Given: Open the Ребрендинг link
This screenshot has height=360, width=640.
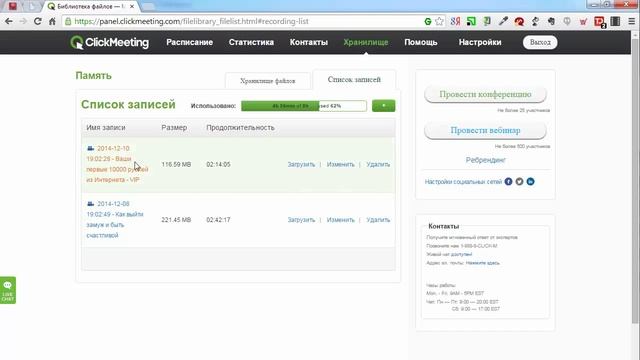Looking at the screenshot, I should [x=486, y=160].
